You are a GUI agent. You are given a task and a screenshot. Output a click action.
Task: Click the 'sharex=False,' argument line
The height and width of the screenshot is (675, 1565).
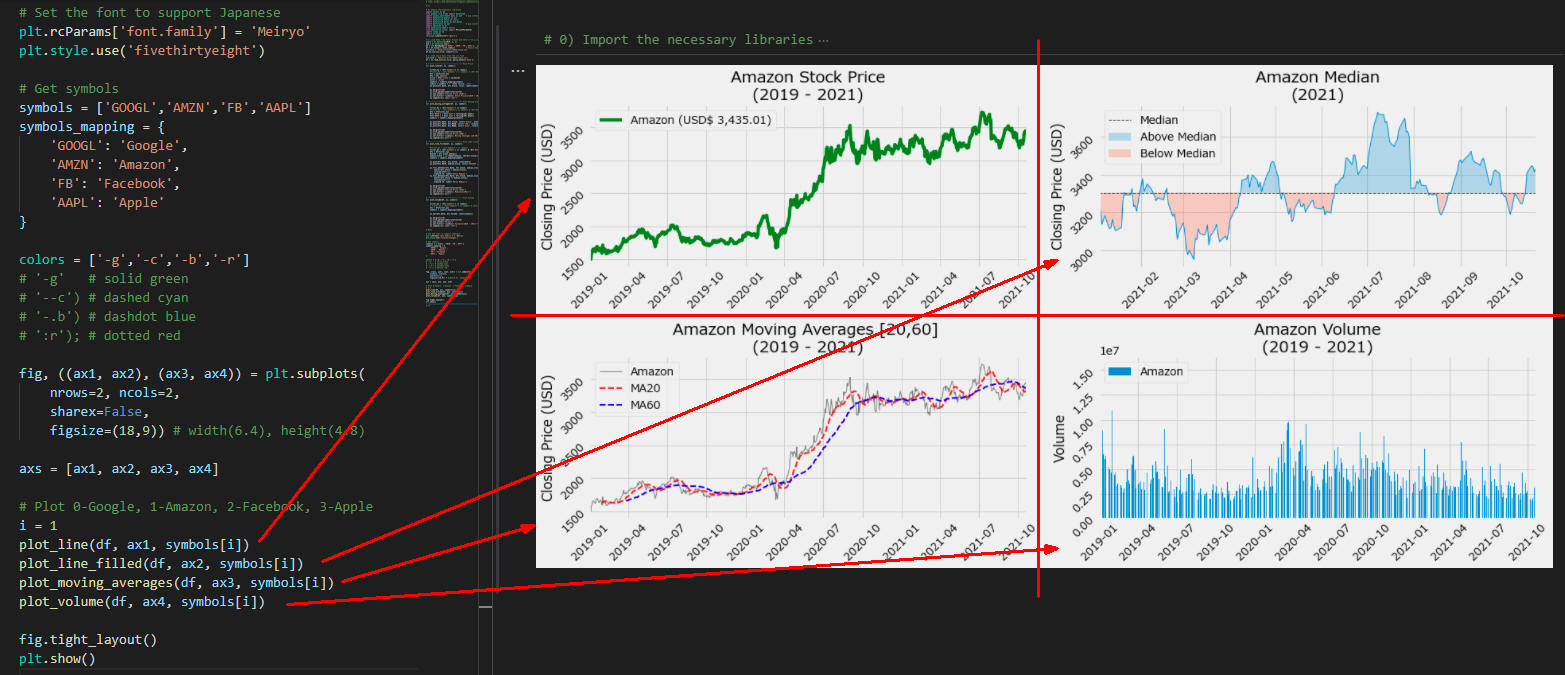(x=99, y=411)
